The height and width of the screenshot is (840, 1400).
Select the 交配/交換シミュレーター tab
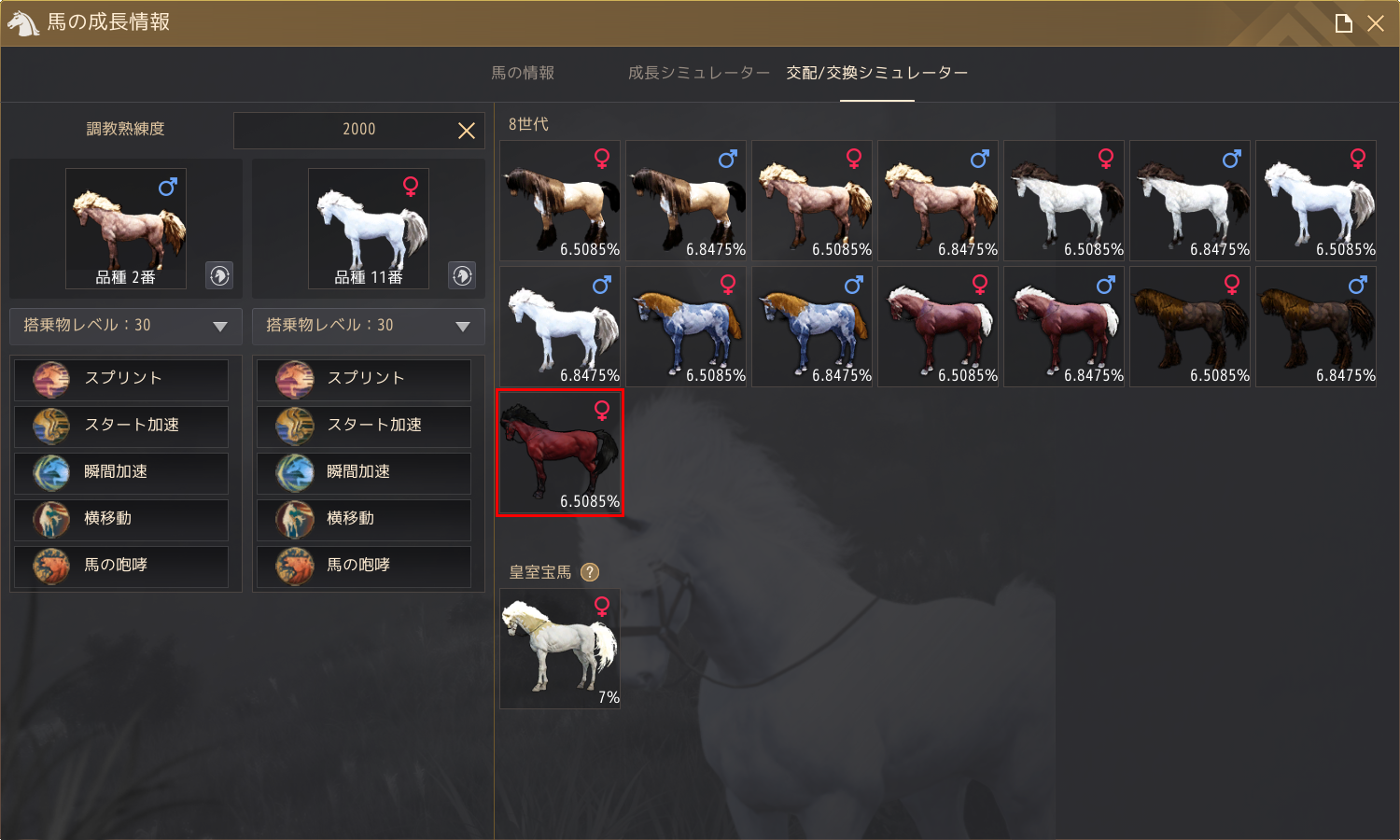877,73
